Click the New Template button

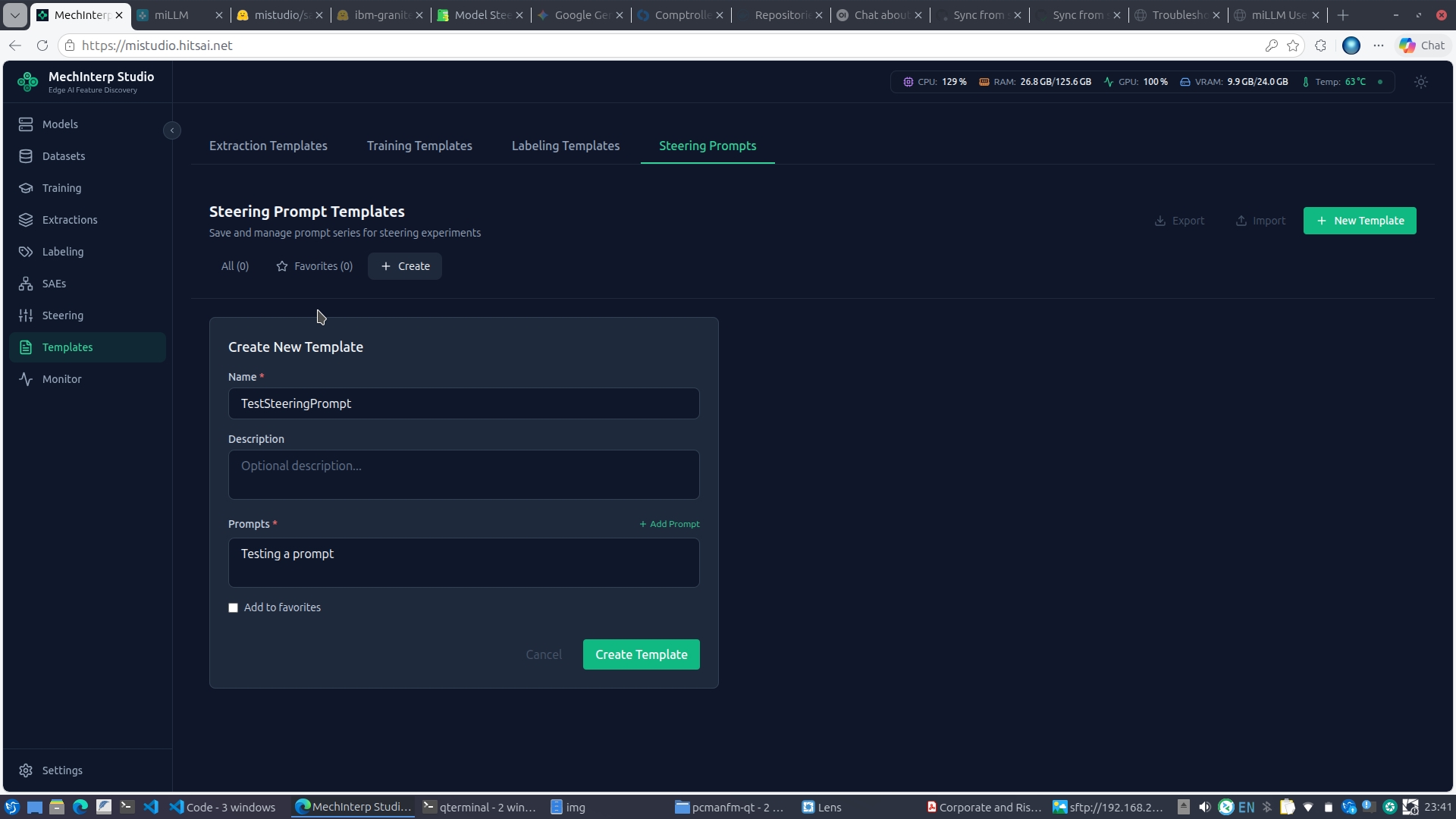[1360, 221]
